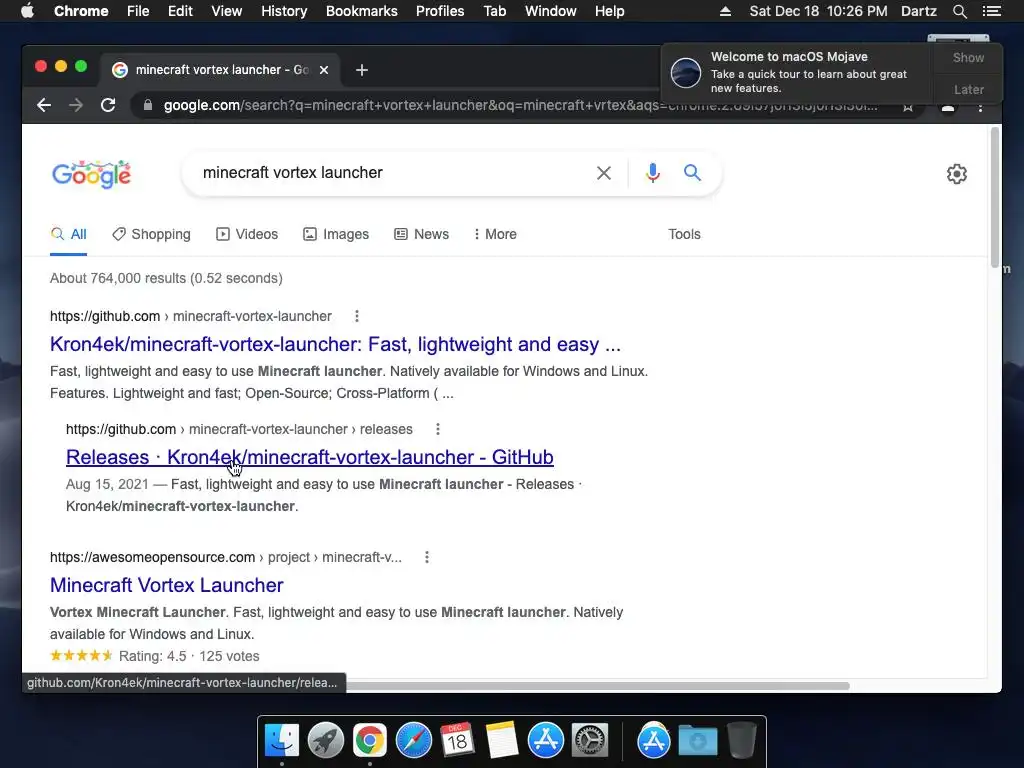
Task: Open Safari from the dock
Action: (413, 741)
